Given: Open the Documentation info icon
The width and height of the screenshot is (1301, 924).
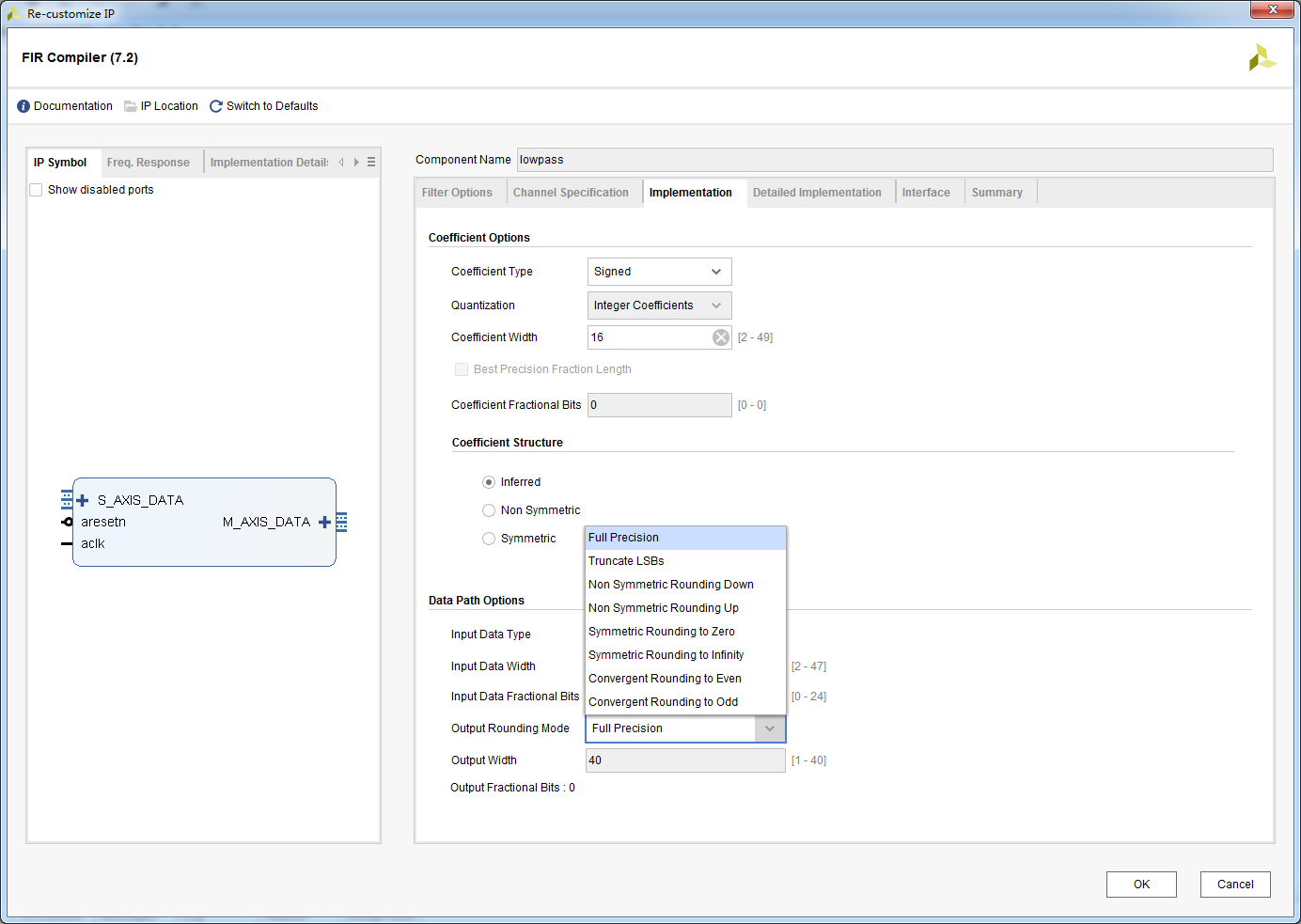Looking at the screenshot, I should point(24,106).
